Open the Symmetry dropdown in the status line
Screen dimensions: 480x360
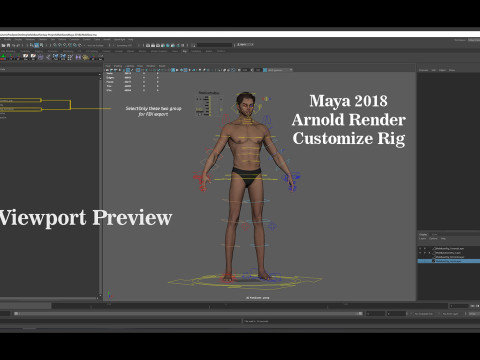pyautogui.click(x=124, y=45)
